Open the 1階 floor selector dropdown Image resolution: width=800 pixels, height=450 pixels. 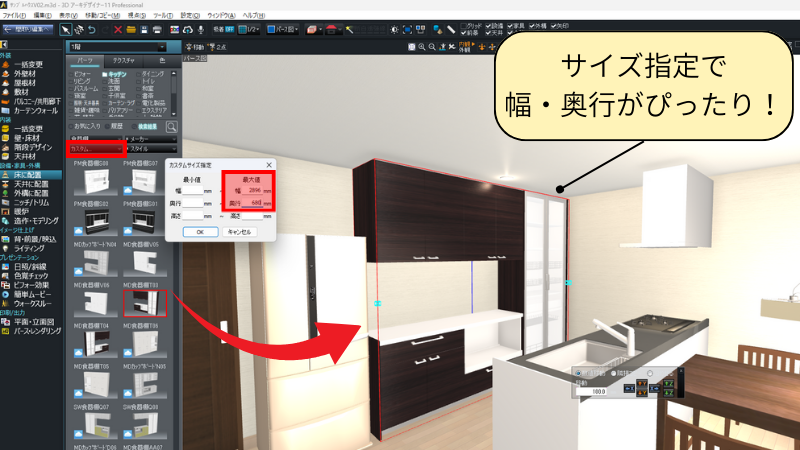(117, 47)
